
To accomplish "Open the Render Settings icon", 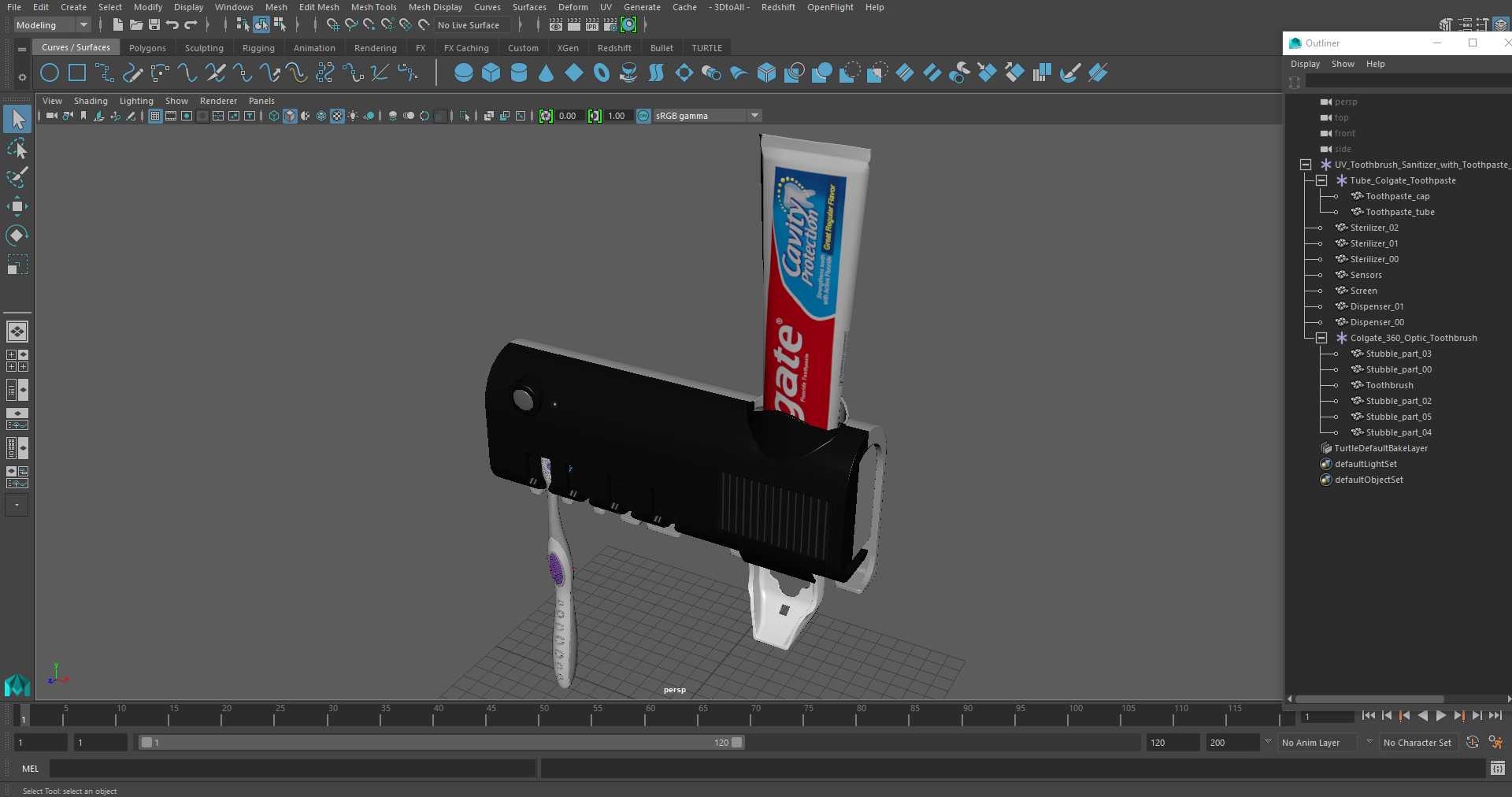I will 610,25.
